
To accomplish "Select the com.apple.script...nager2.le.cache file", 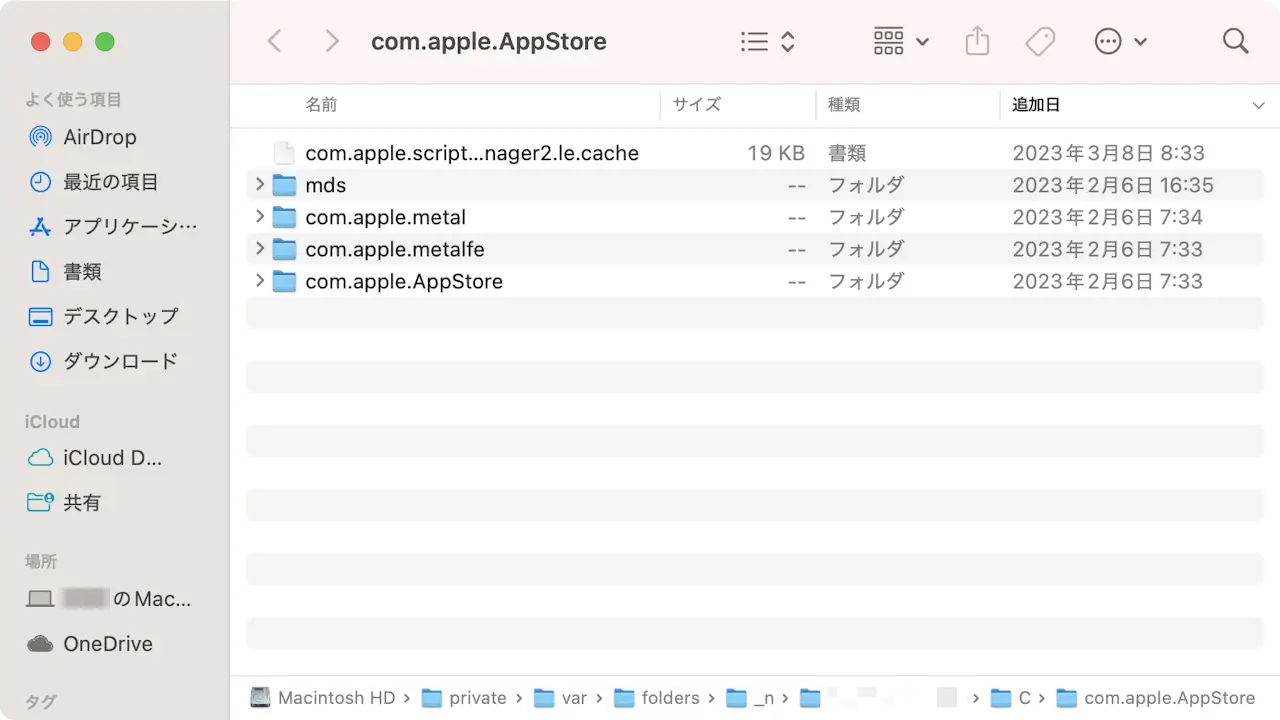I will click(x=471, y=153).
